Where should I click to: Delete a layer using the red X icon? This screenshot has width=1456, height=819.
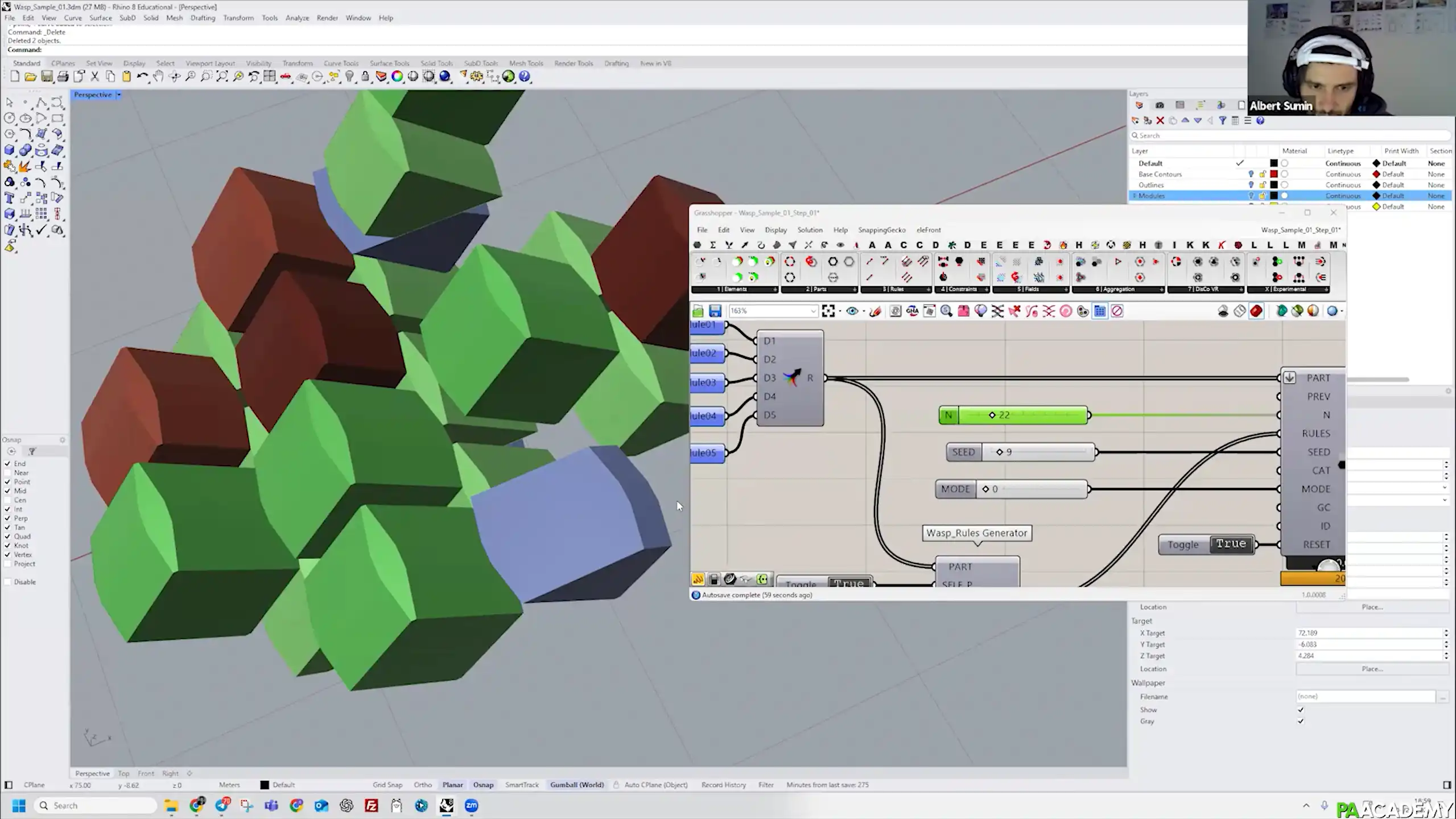pyautogui.click(x=1161, y=121)
